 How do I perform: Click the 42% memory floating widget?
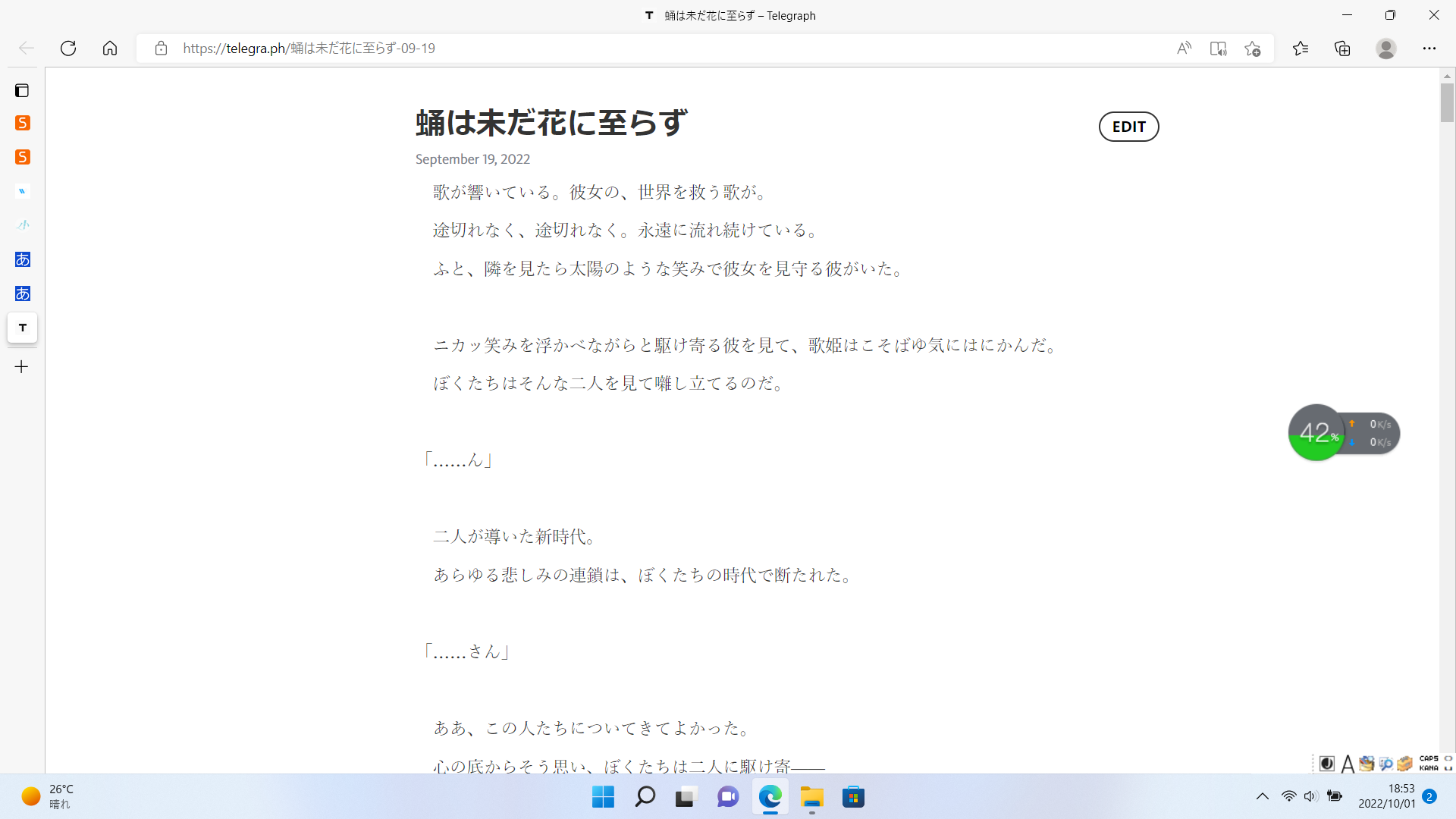pyautogui.click(x=1316, y=433)
